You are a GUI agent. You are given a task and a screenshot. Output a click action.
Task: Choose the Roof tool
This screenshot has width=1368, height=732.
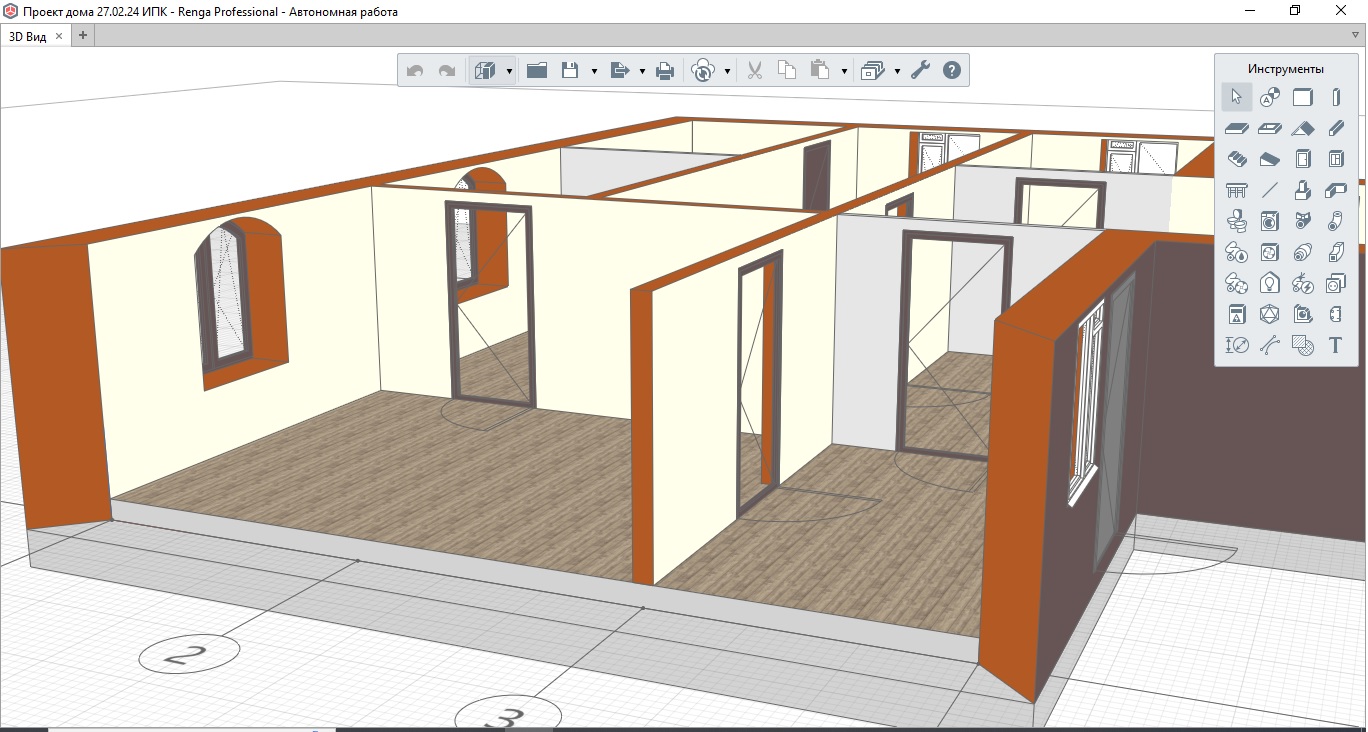(1302, 128)
